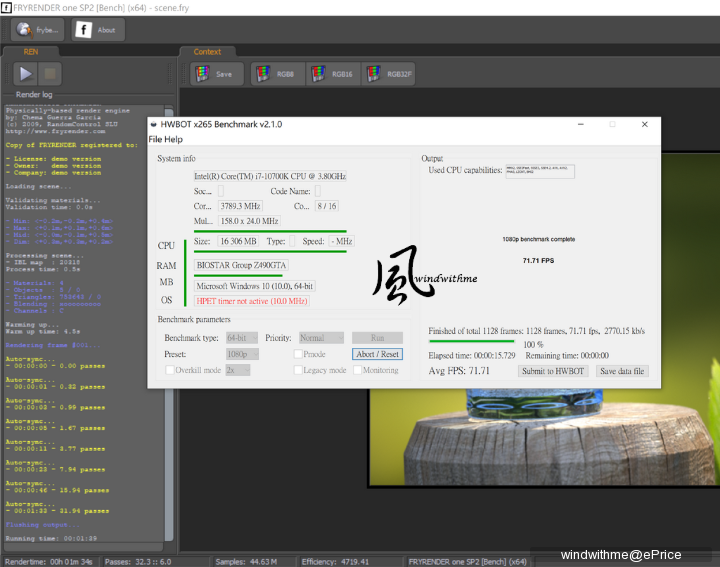Expand the Benchmark type 64-bit dropdown
Viewport: 720px width, 567px height.
pyautogui.click(x=242, y=338)
